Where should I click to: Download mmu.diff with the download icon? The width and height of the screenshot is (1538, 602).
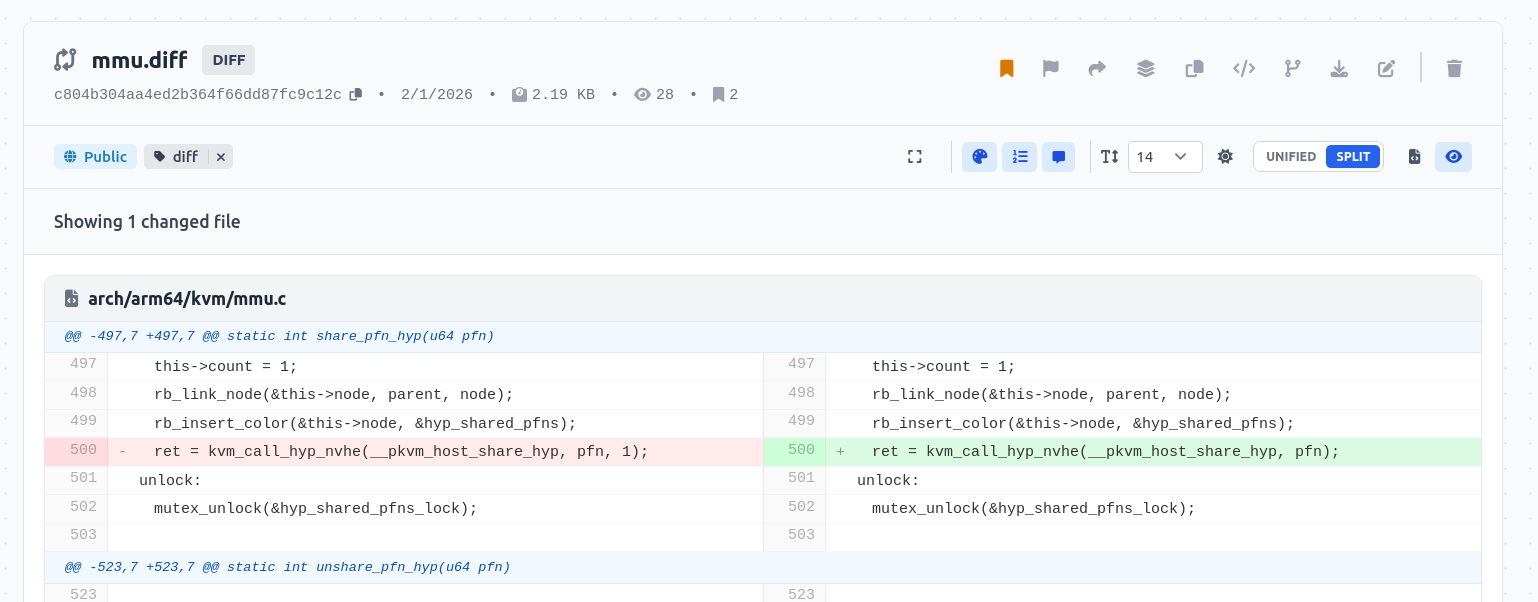tap(1339, 68)
